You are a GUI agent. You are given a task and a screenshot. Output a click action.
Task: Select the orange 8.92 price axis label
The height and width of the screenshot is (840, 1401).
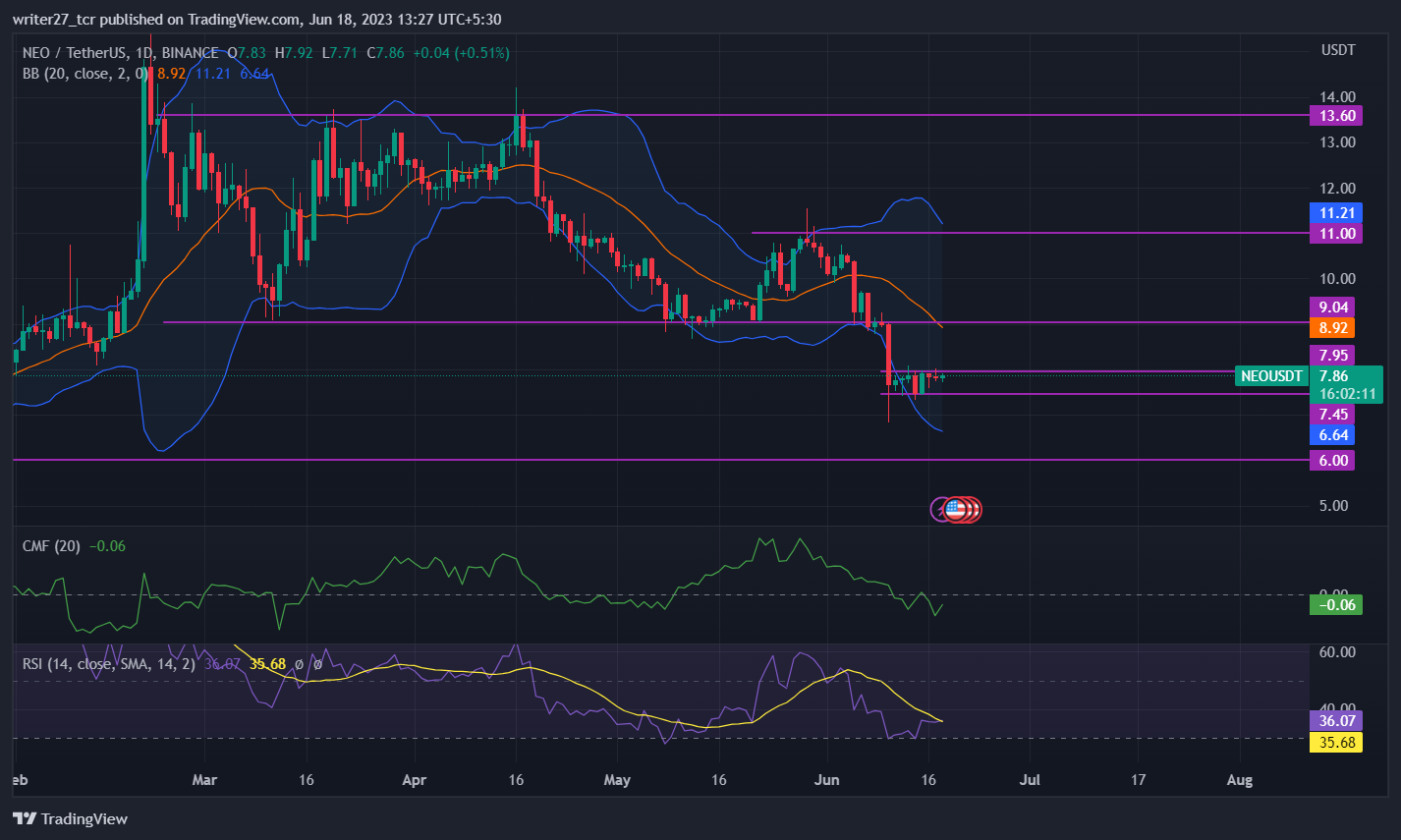pos(1332,328)
